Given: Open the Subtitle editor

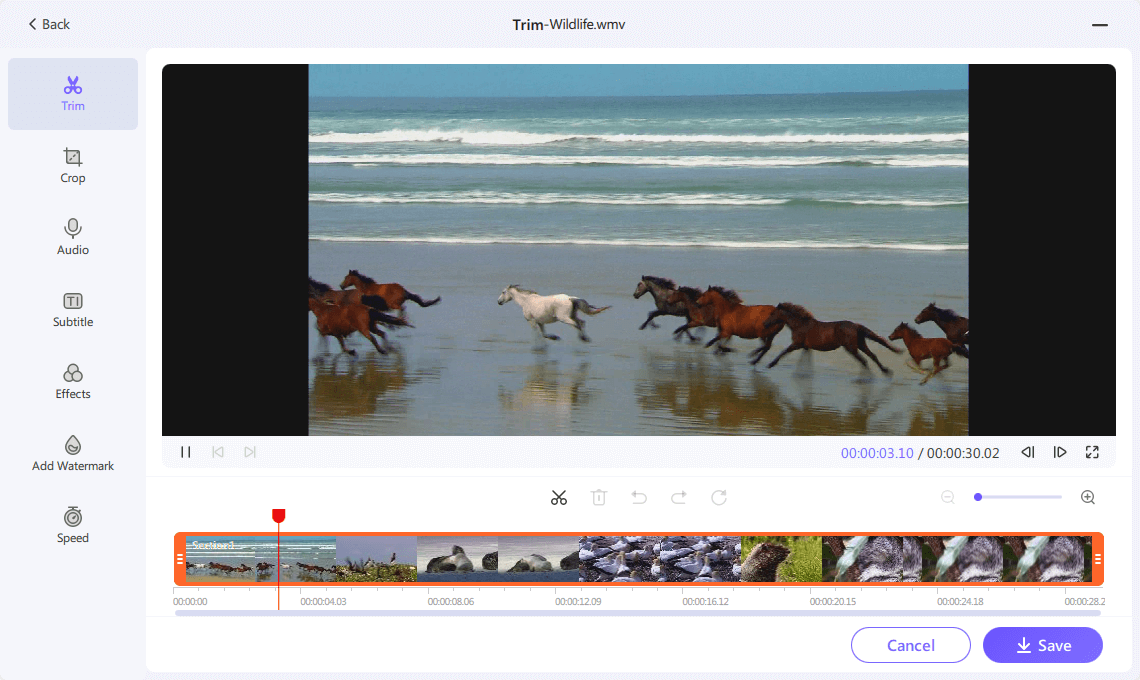Looking at the screenshot, I should tap(73, 310).
